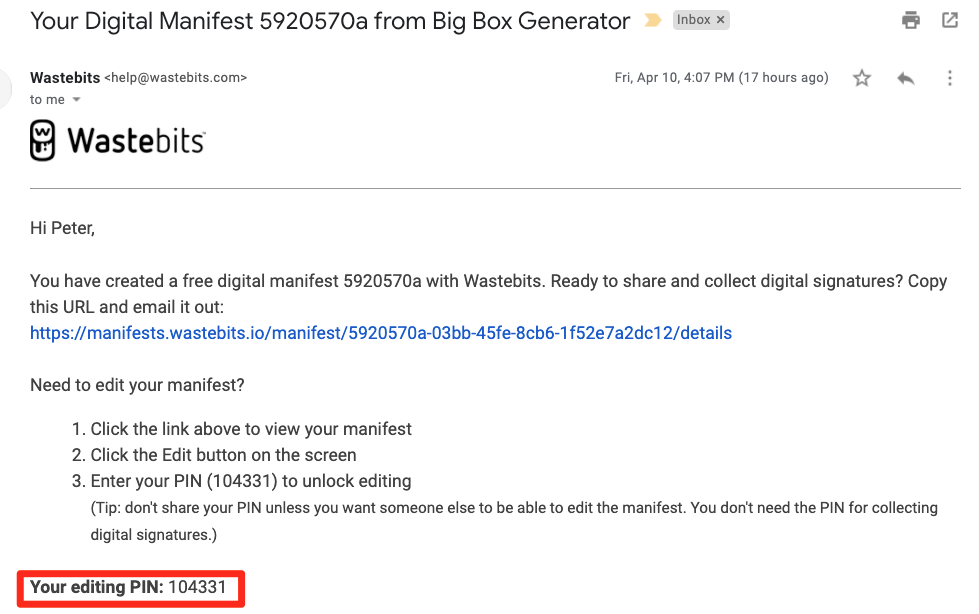Open email in a new window

click(950, 20)
